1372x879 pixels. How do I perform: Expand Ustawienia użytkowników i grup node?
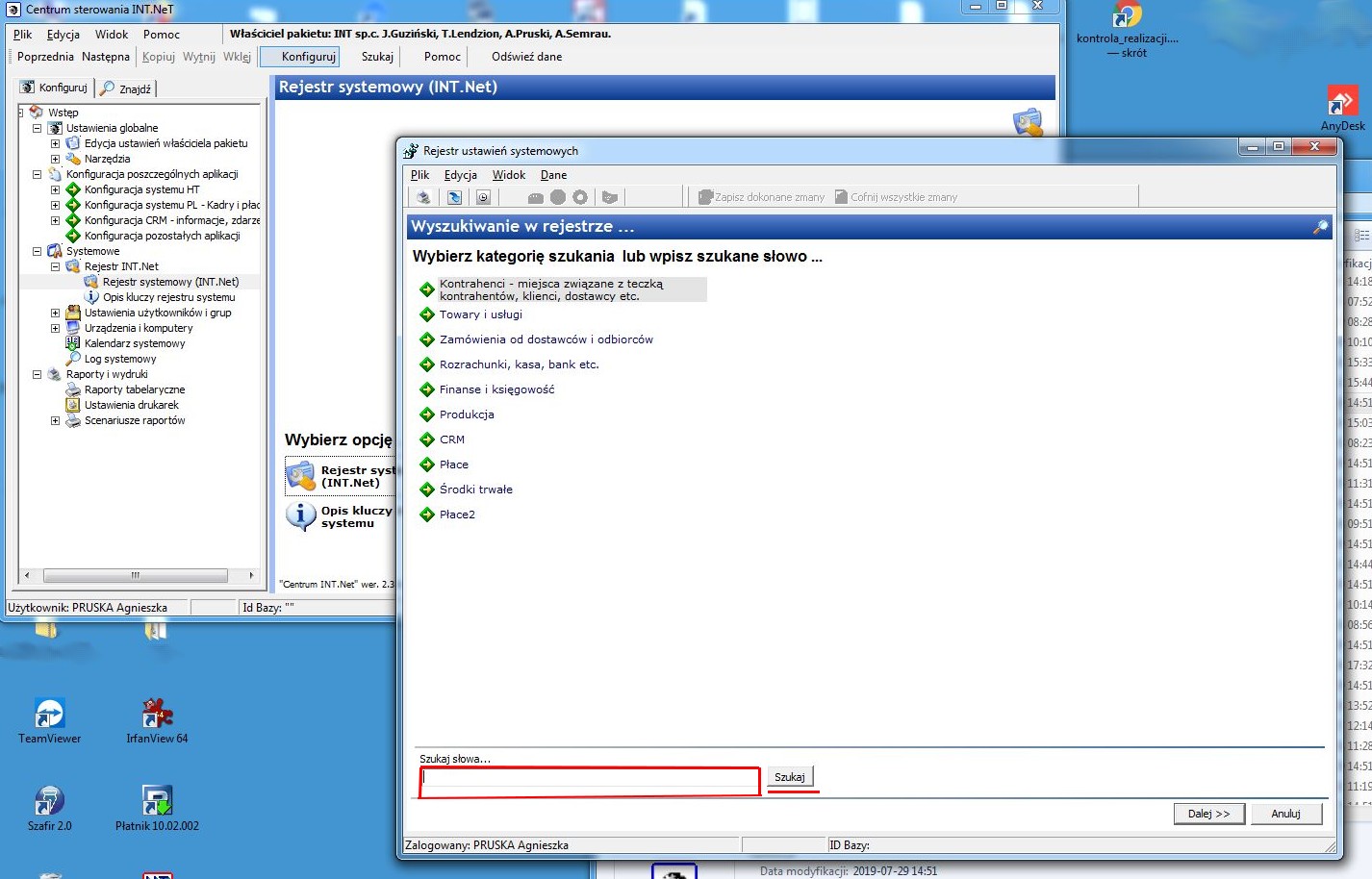[55, 313]
